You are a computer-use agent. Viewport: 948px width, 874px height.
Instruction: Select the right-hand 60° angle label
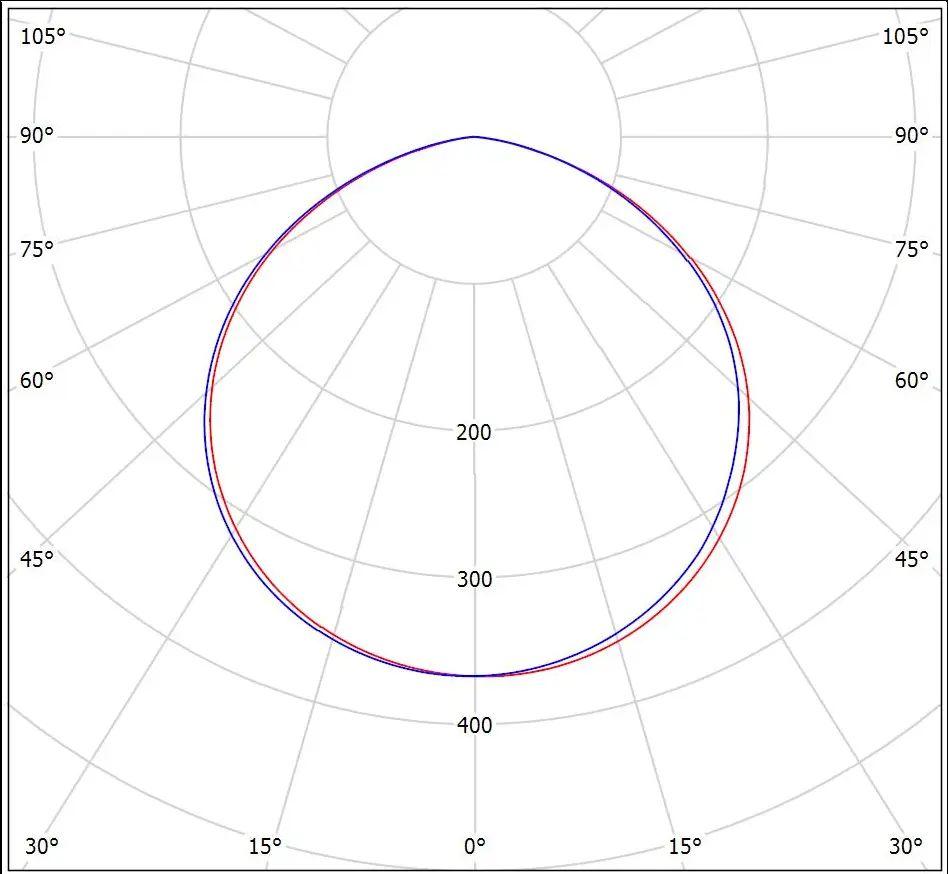[911, 380]
